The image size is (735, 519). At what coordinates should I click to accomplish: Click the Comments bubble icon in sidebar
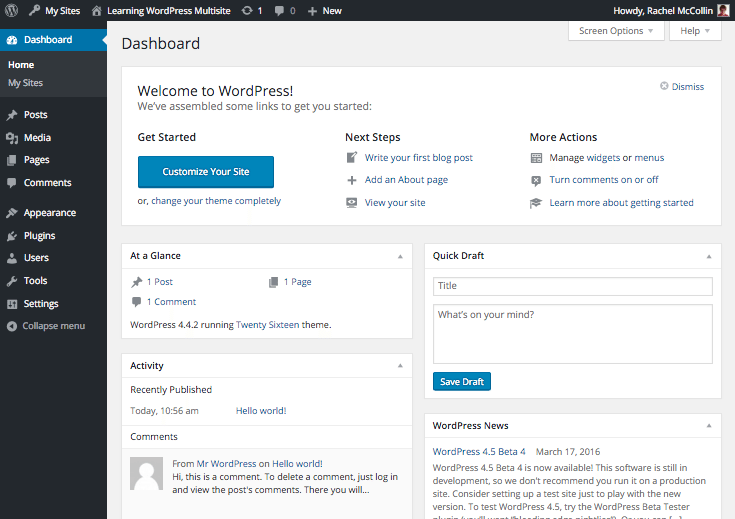12,183
